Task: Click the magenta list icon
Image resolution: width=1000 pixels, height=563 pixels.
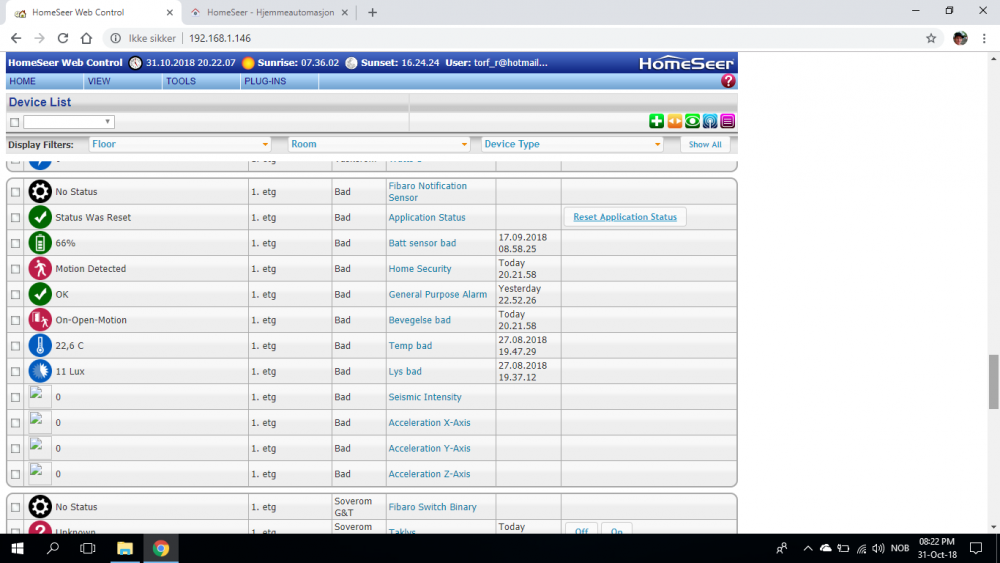Action: [x=728, y=122]
